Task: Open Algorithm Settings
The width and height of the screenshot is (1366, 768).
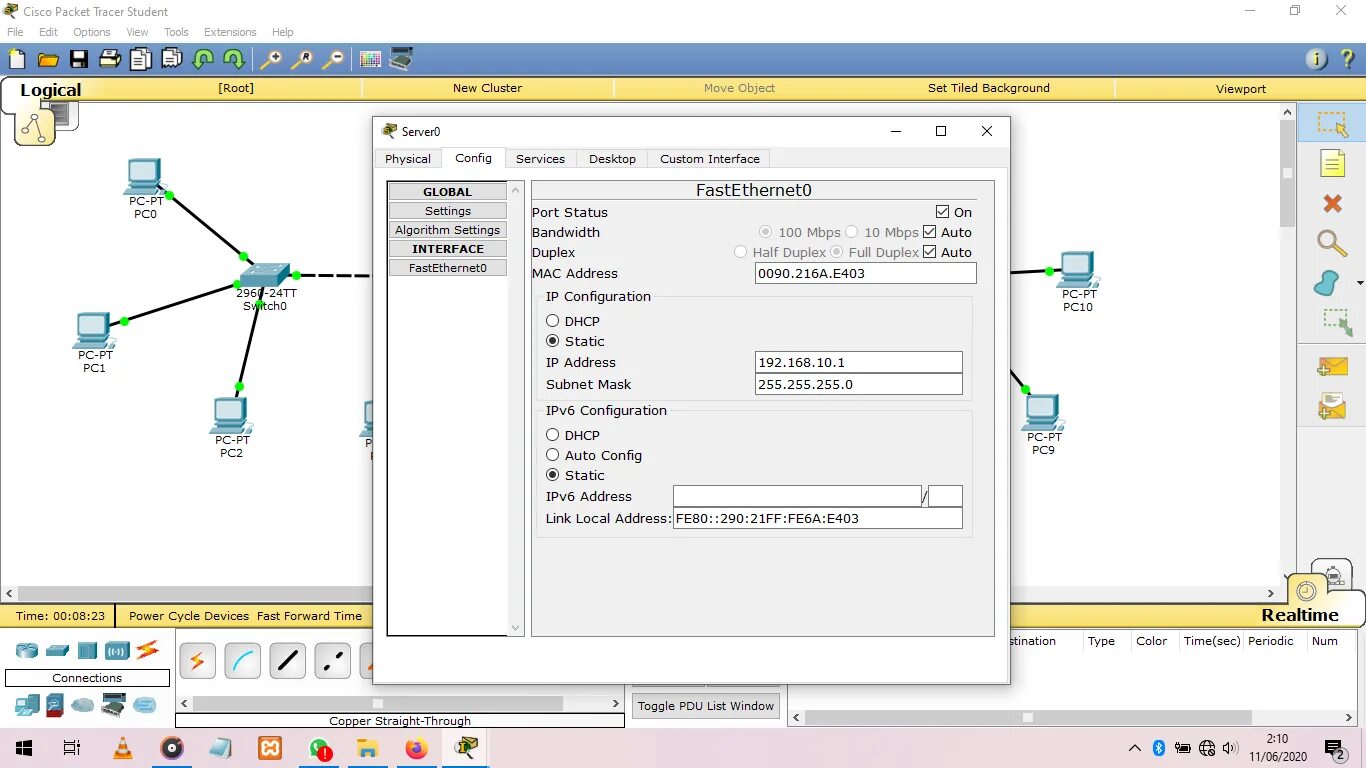Action: pos(448,230)
